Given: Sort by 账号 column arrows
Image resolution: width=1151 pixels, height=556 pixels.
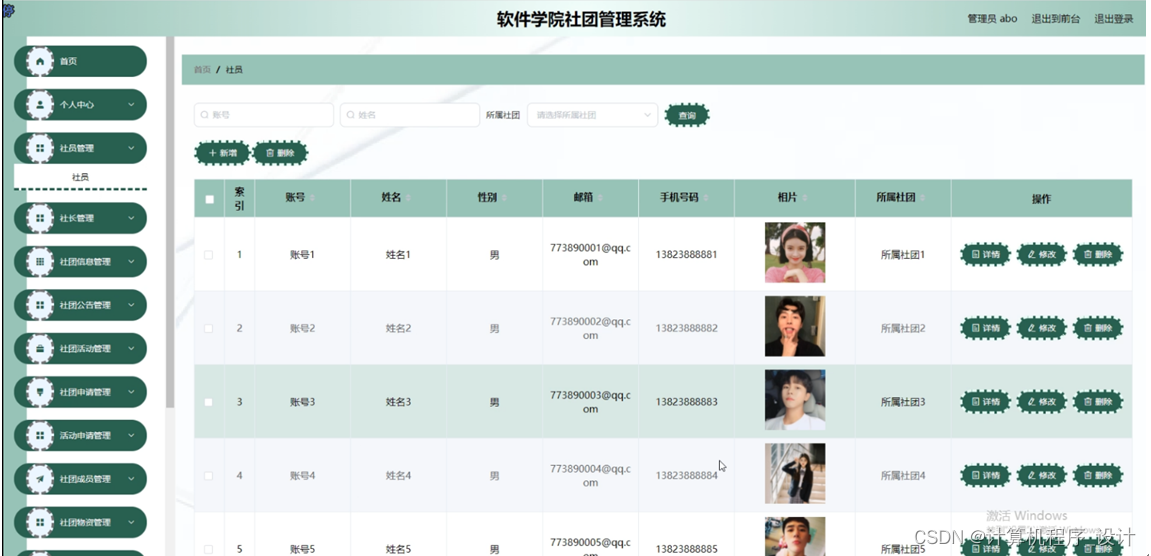Looking at the screenshot, I should (x=313, y=198).
